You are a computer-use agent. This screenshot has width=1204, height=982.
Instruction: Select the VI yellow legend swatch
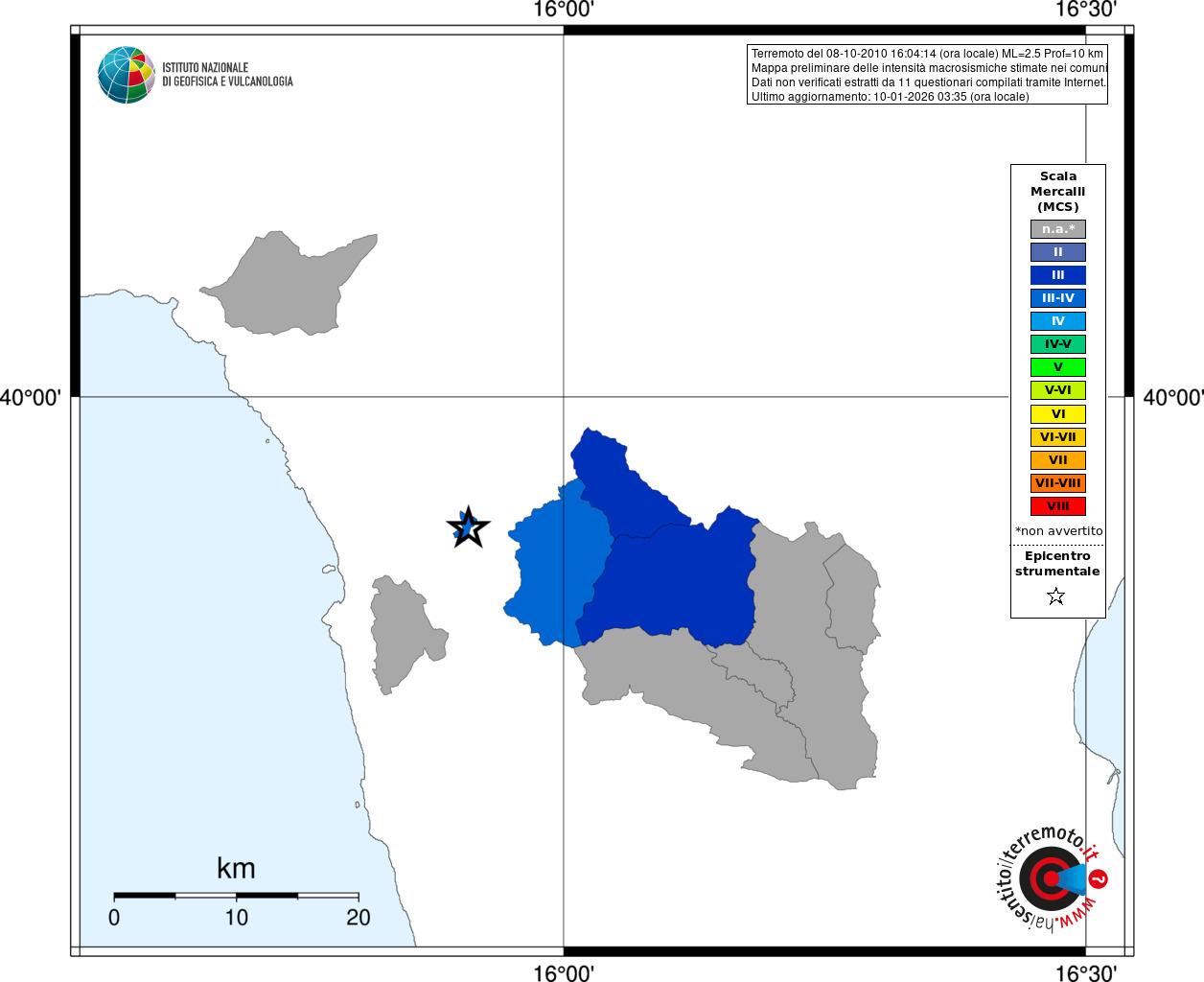tap(1058, 414)
